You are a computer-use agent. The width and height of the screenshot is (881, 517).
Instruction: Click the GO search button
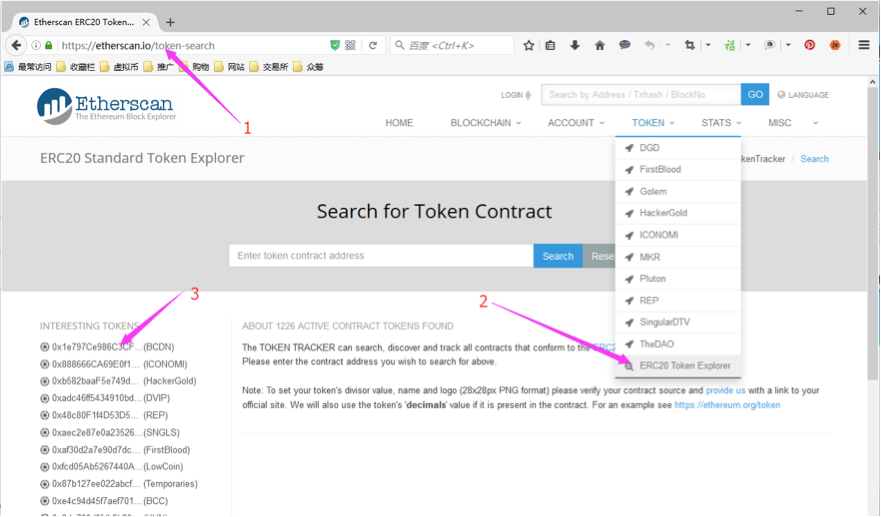(755, 94)
